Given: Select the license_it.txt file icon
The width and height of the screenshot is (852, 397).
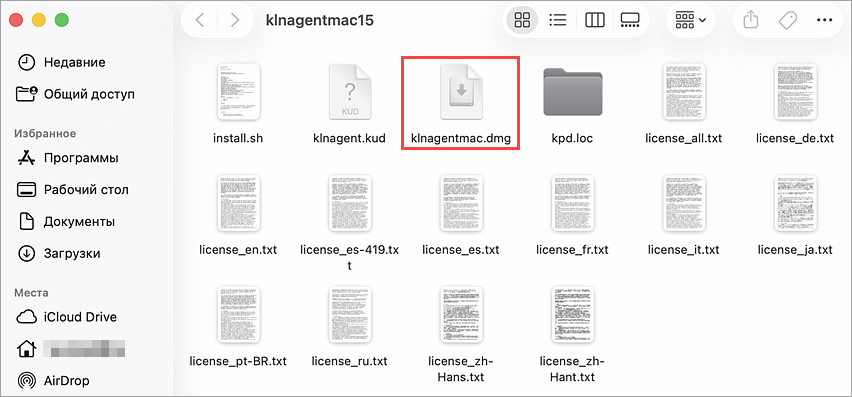Looking at the screenshot, I should 684,204.
